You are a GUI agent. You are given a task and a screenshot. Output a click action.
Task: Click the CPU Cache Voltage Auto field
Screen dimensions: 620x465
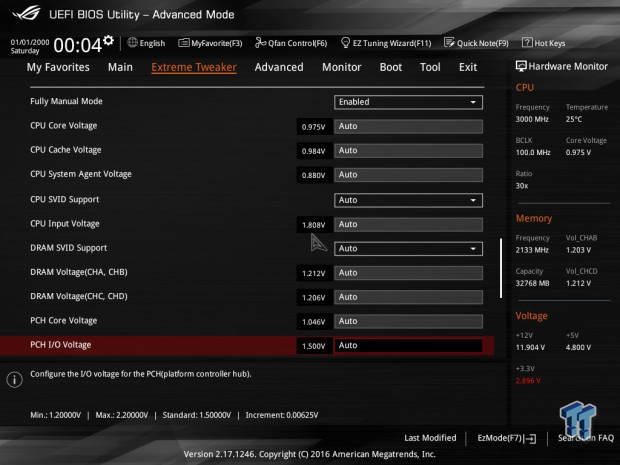[408, 151]
